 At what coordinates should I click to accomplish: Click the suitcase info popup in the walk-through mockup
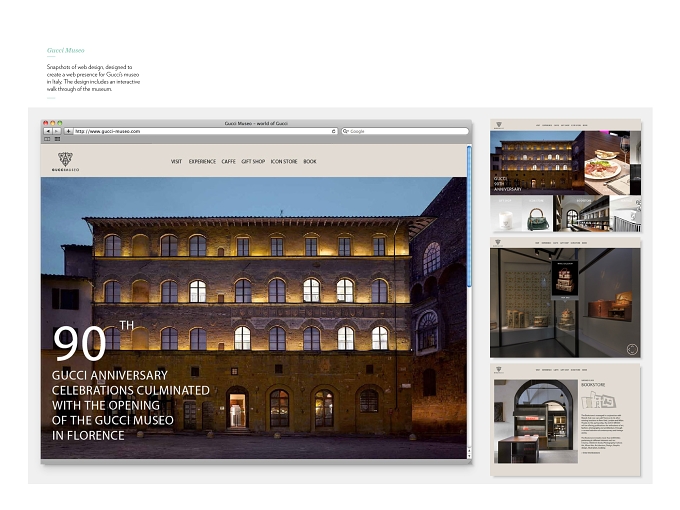click(565, 280)
